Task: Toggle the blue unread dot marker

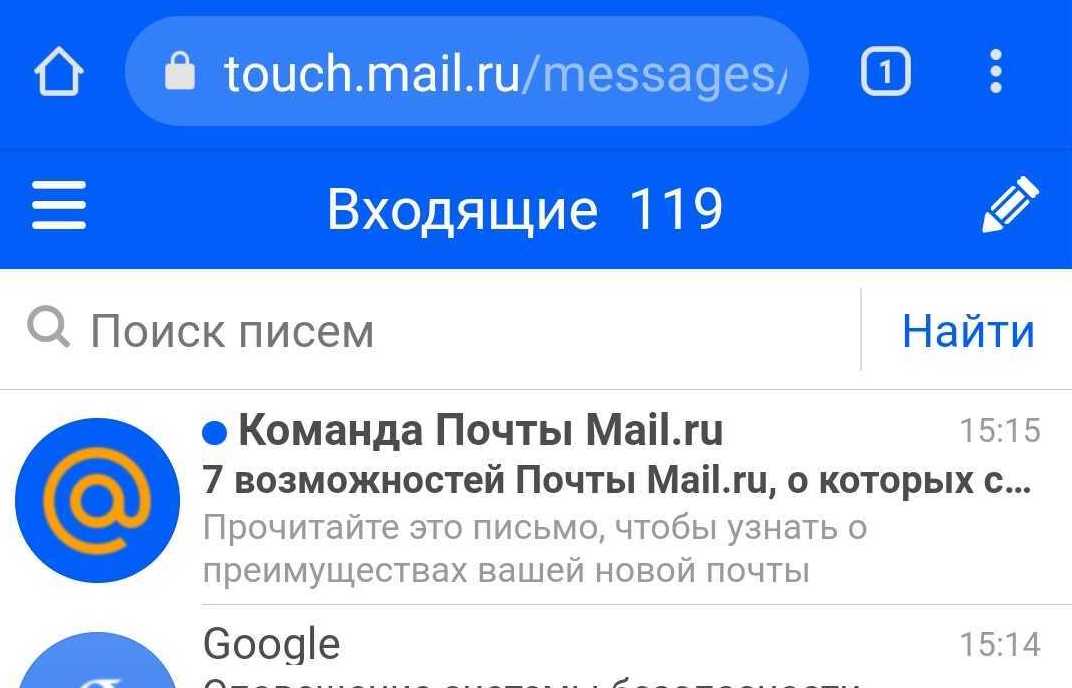Action: point(215,432)
